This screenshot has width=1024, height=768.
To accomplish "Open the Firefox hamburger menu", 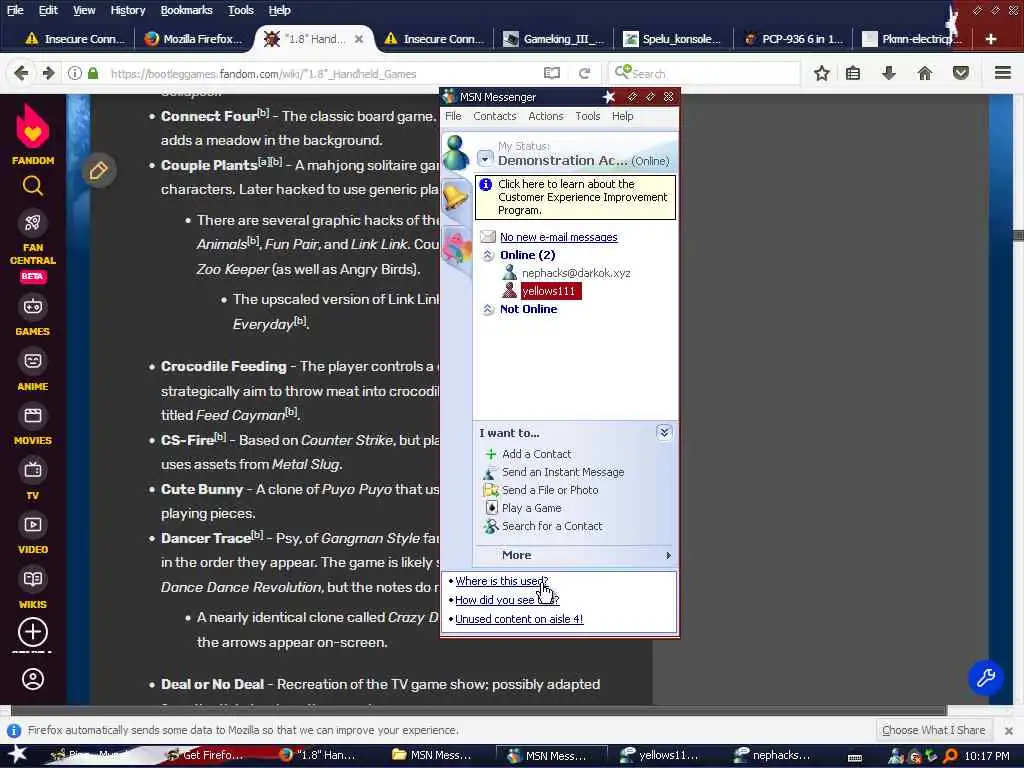I will click(x=1002, y=72).
